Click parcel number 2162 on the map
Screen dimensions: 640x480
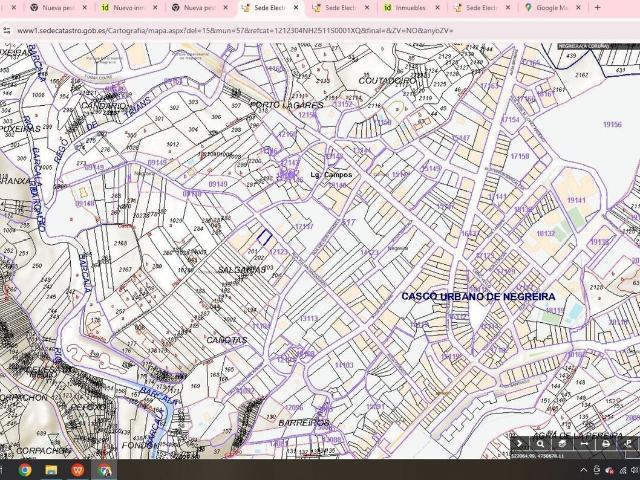(x=582, y=75)
